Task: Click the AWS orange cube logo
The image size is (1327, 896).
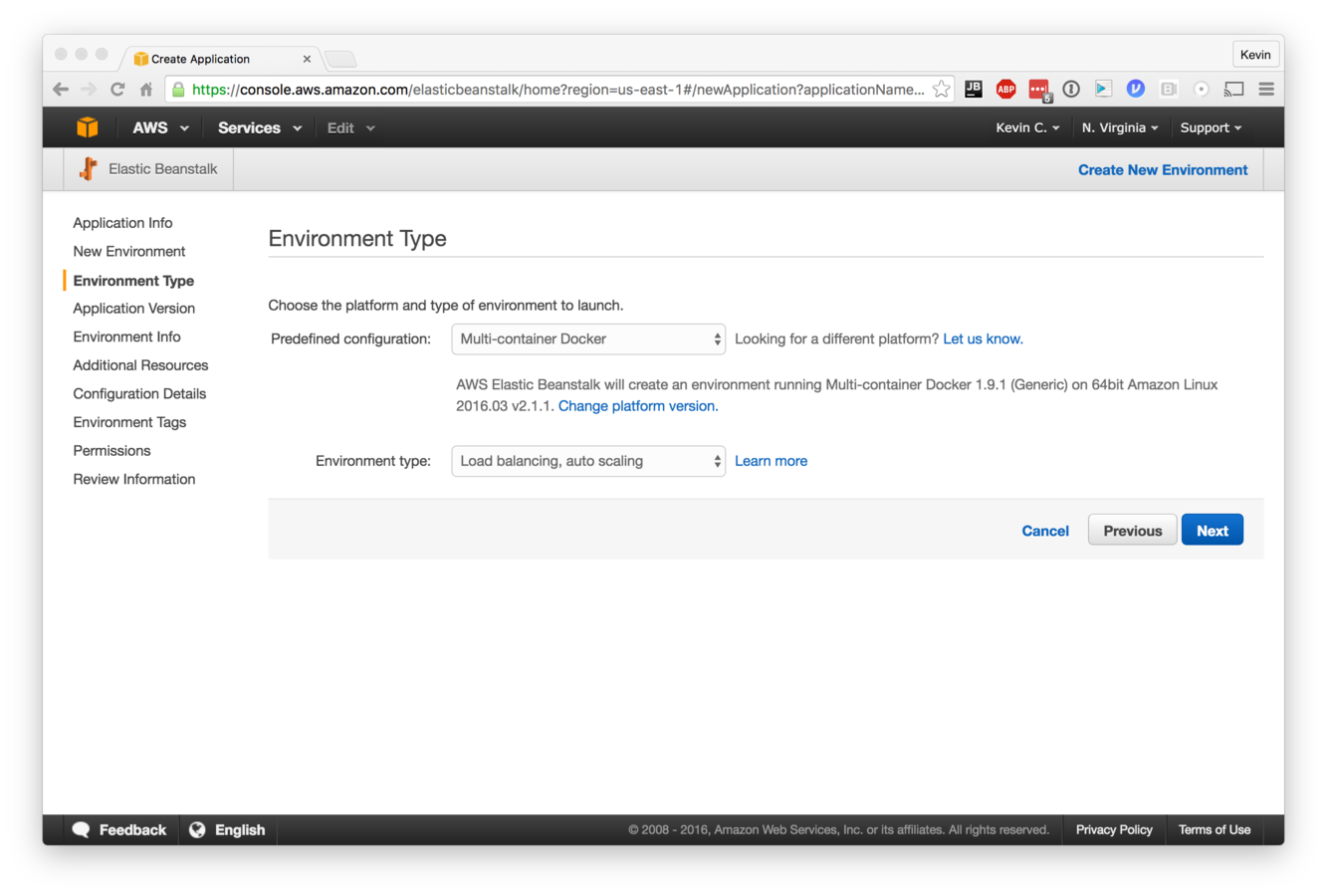Action: click(x=88, y=127)
